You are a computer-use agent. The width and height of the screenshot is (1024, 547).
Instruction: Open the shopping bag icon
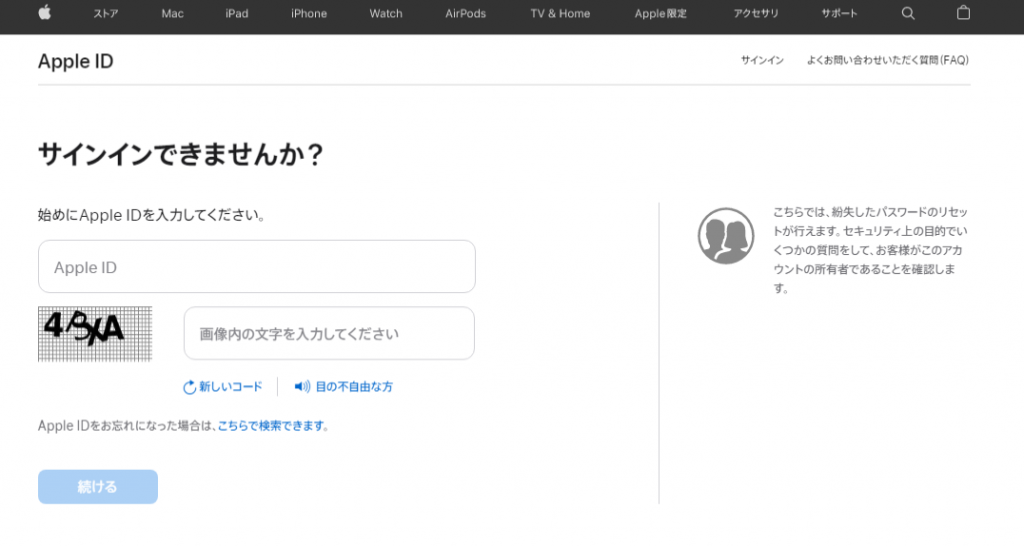coord(963,12)
